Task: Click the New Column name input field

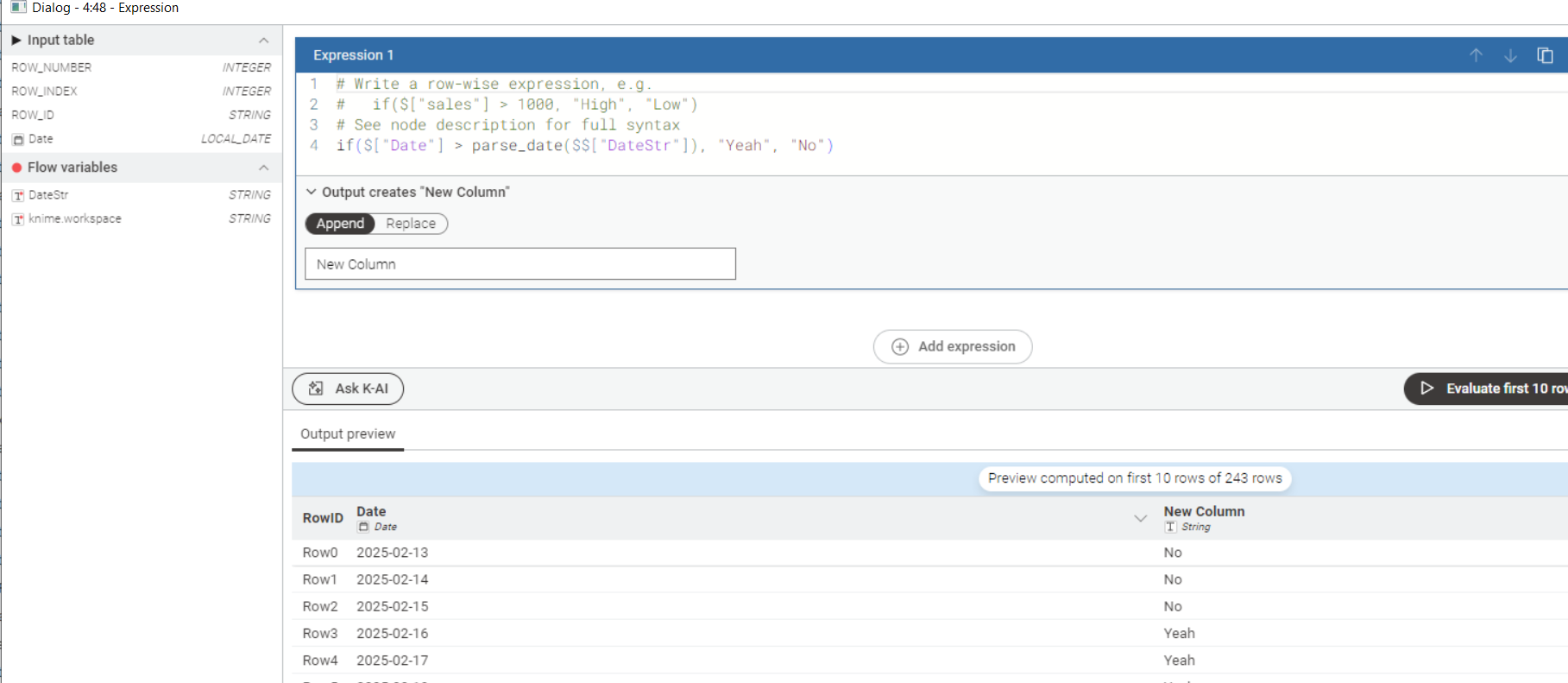Action: [x=520, y=264]
